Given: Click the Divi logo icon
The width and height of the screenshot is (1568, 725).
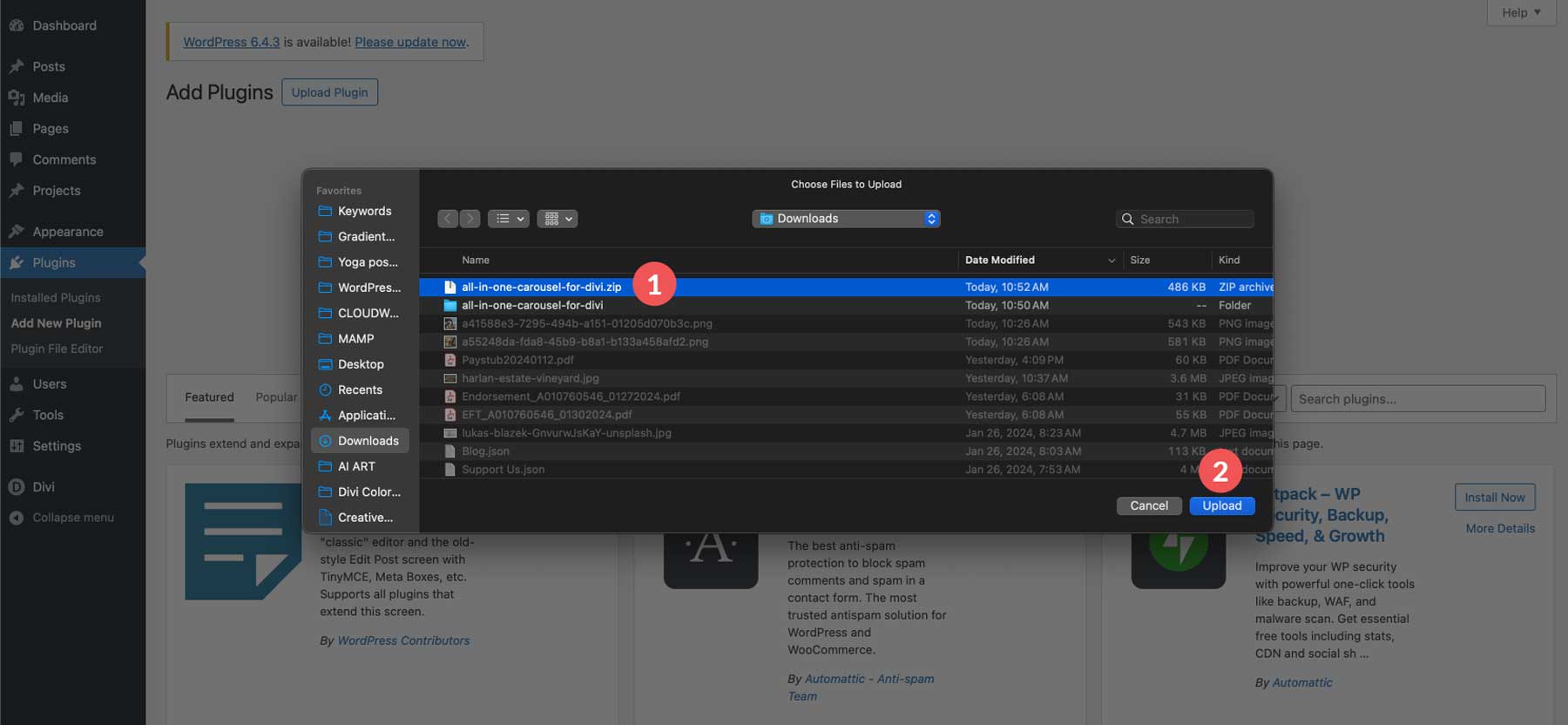Looking at the screenshot, I should (x=16, y=486).
